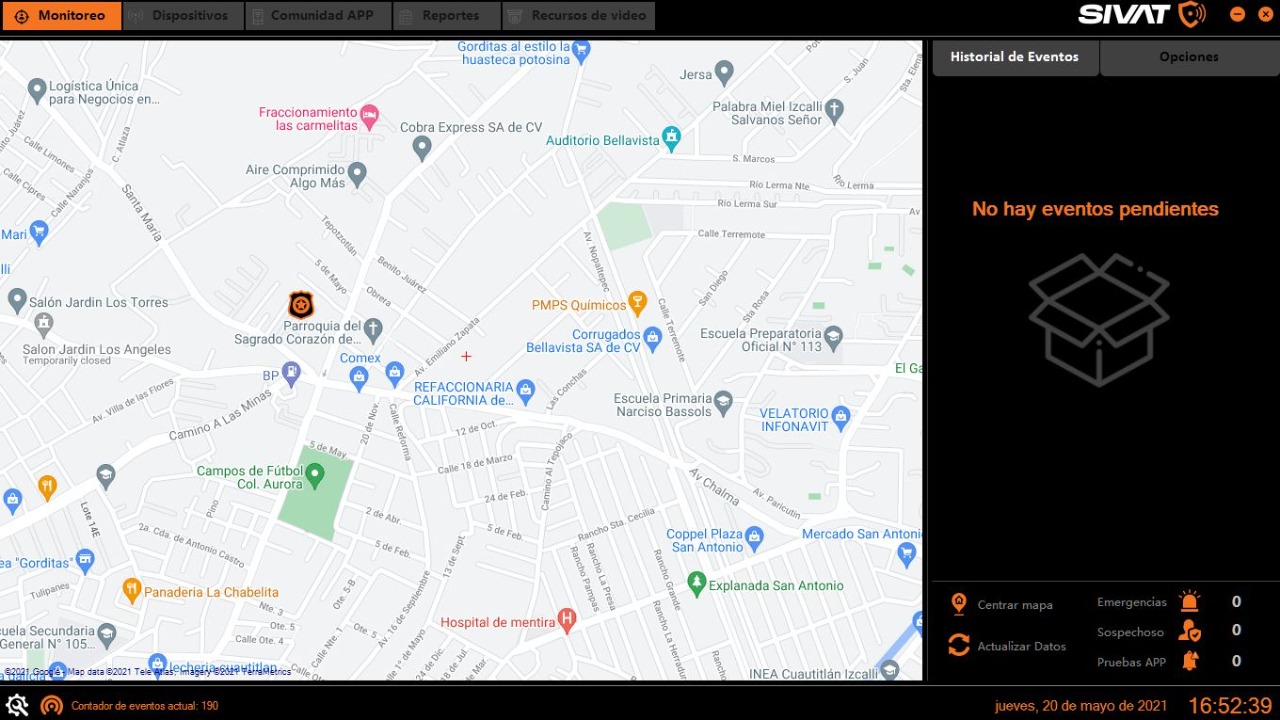Click the Cobra Express SA de CV marker
1280x720 pixels.
tap(422, 148)
